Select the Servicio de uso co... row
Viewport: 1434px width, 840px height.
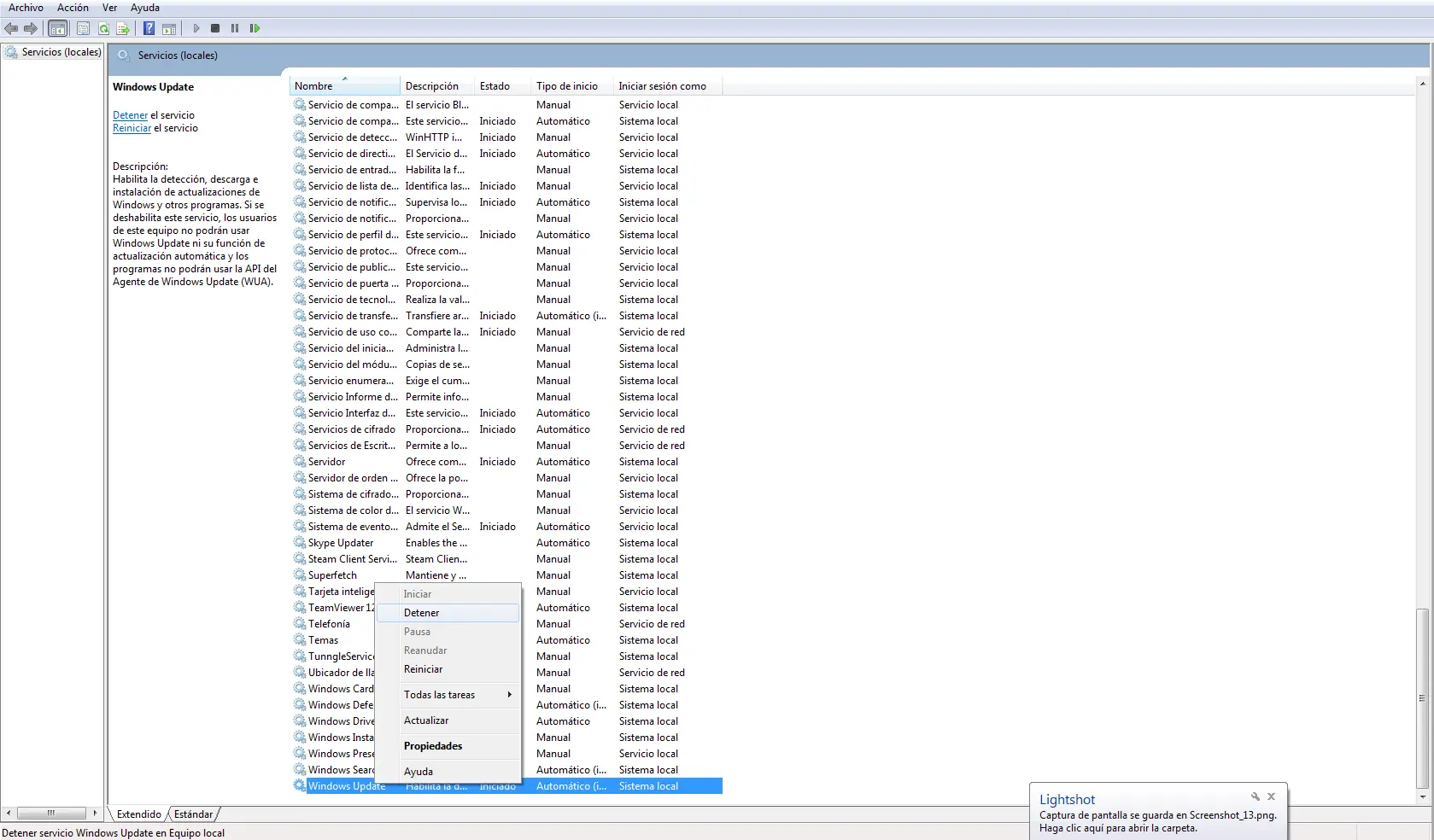click(507, 332)
